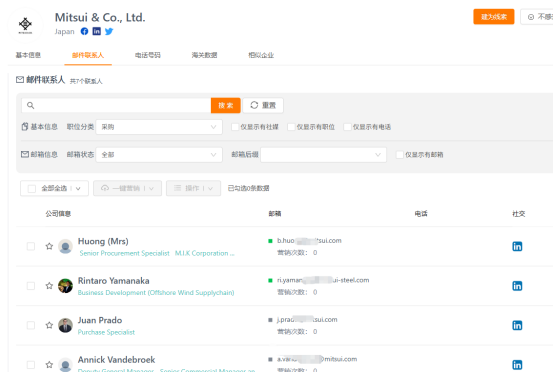This screenshot has height=373, width=553.
Task: Click the 公司信息 column header
Action: [58, 214]
